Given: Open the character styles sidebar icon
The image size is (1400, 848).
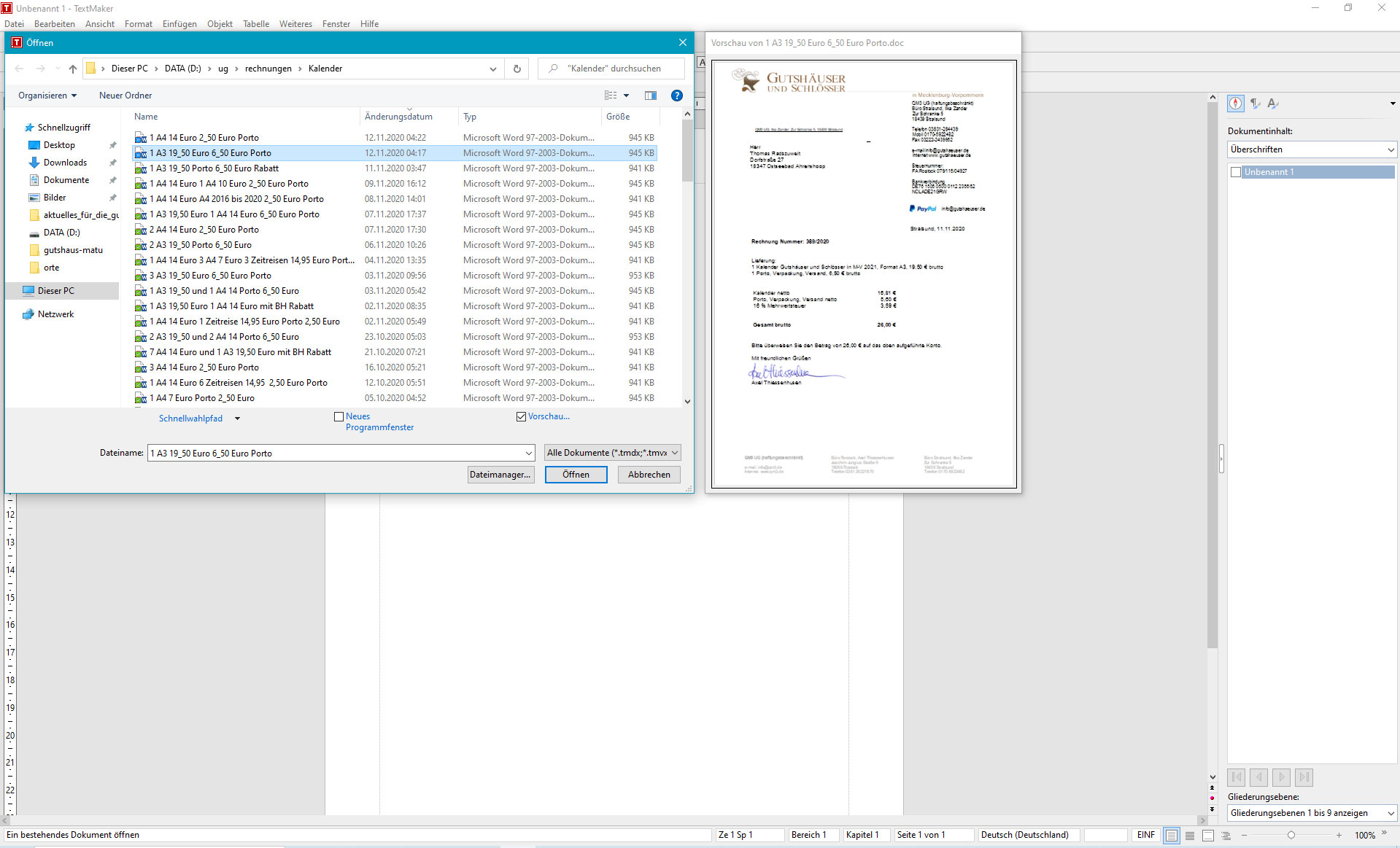Looking at the screenshot, I should coord(1273,104).
